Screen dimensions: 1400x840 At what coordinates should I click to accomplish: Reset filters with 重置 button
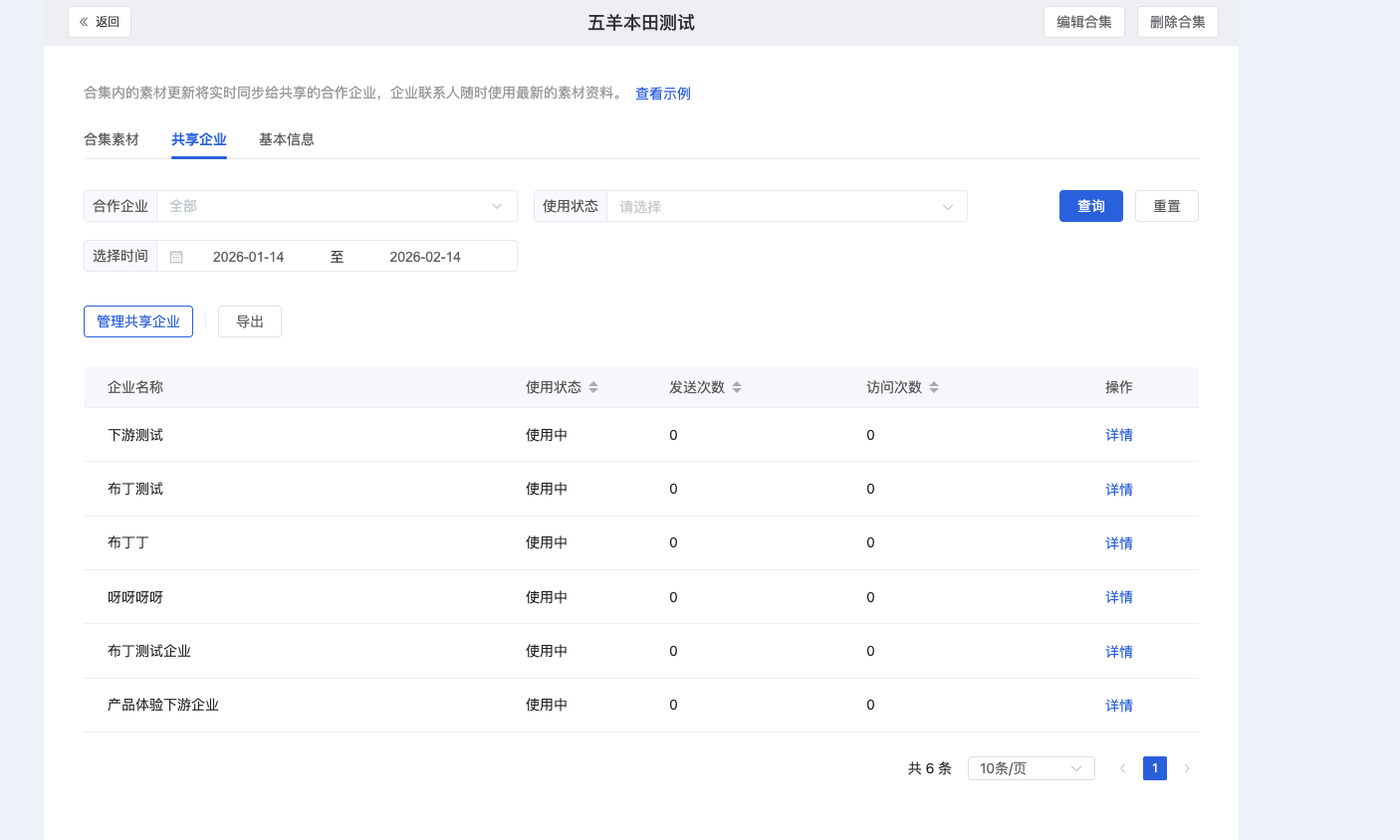[1167, 206]
